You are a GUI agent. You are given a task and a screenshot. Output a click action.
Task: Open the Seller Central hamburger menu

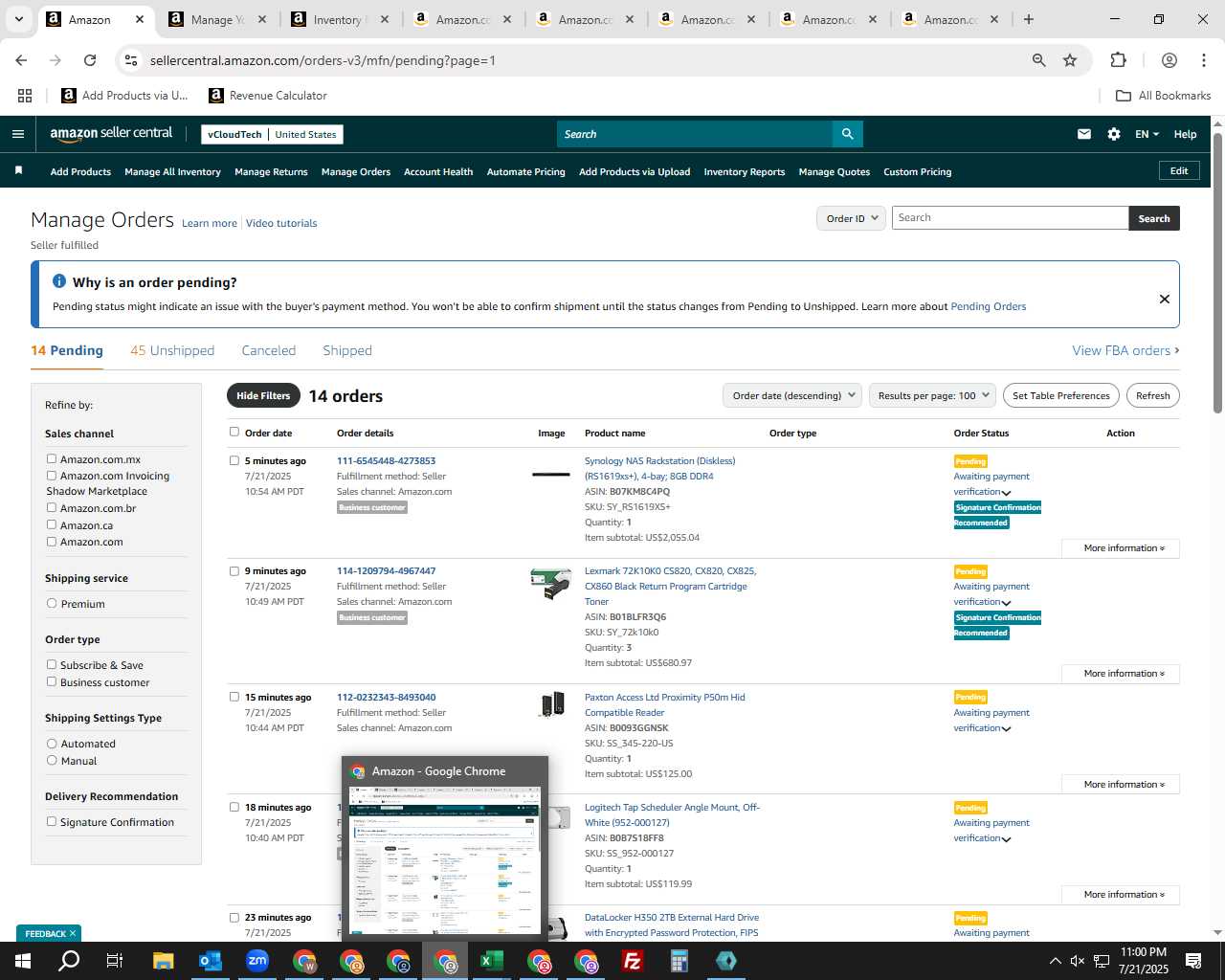[17, 134]
